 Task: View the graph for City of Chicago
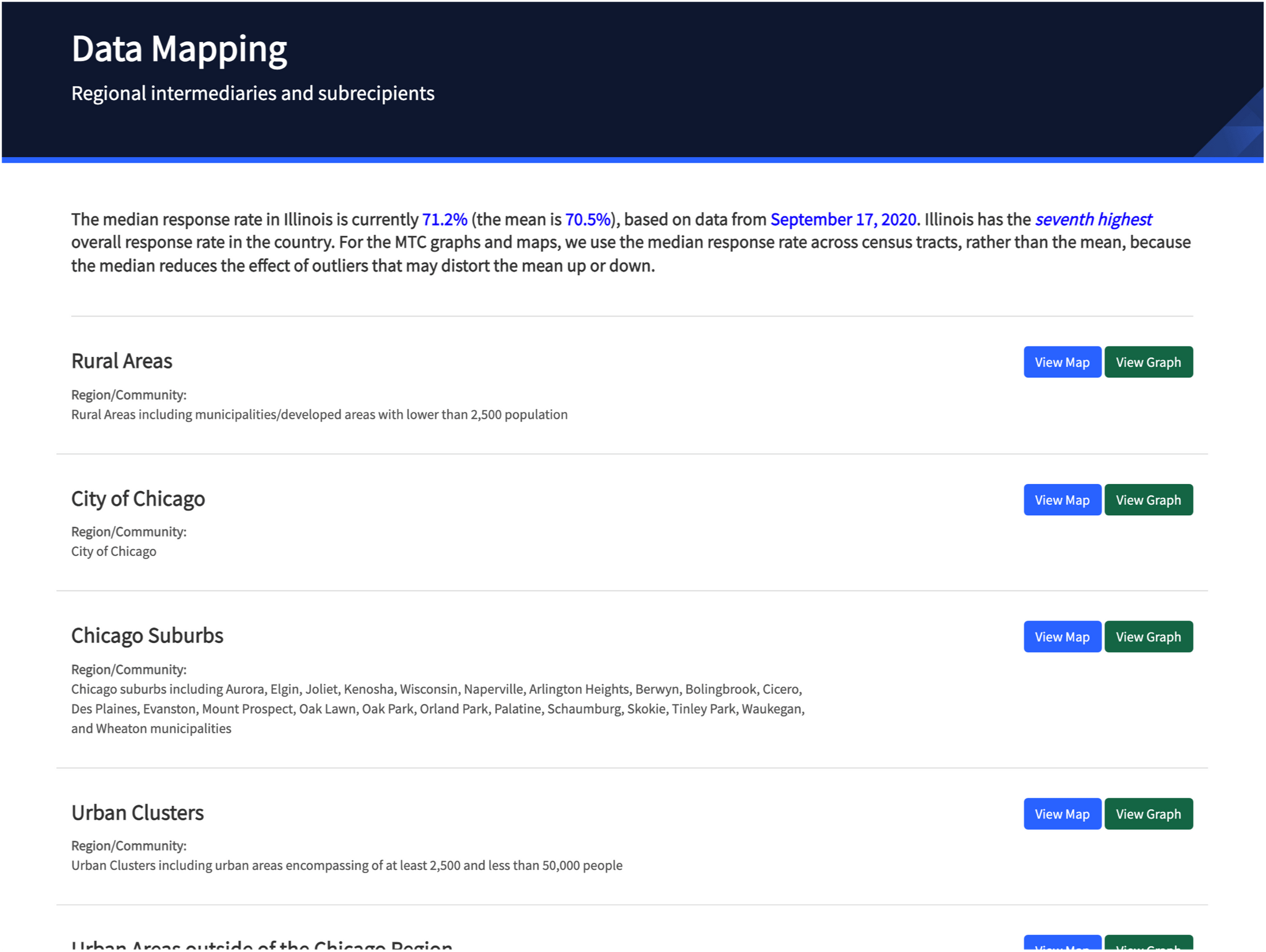tap(1149, 500)
